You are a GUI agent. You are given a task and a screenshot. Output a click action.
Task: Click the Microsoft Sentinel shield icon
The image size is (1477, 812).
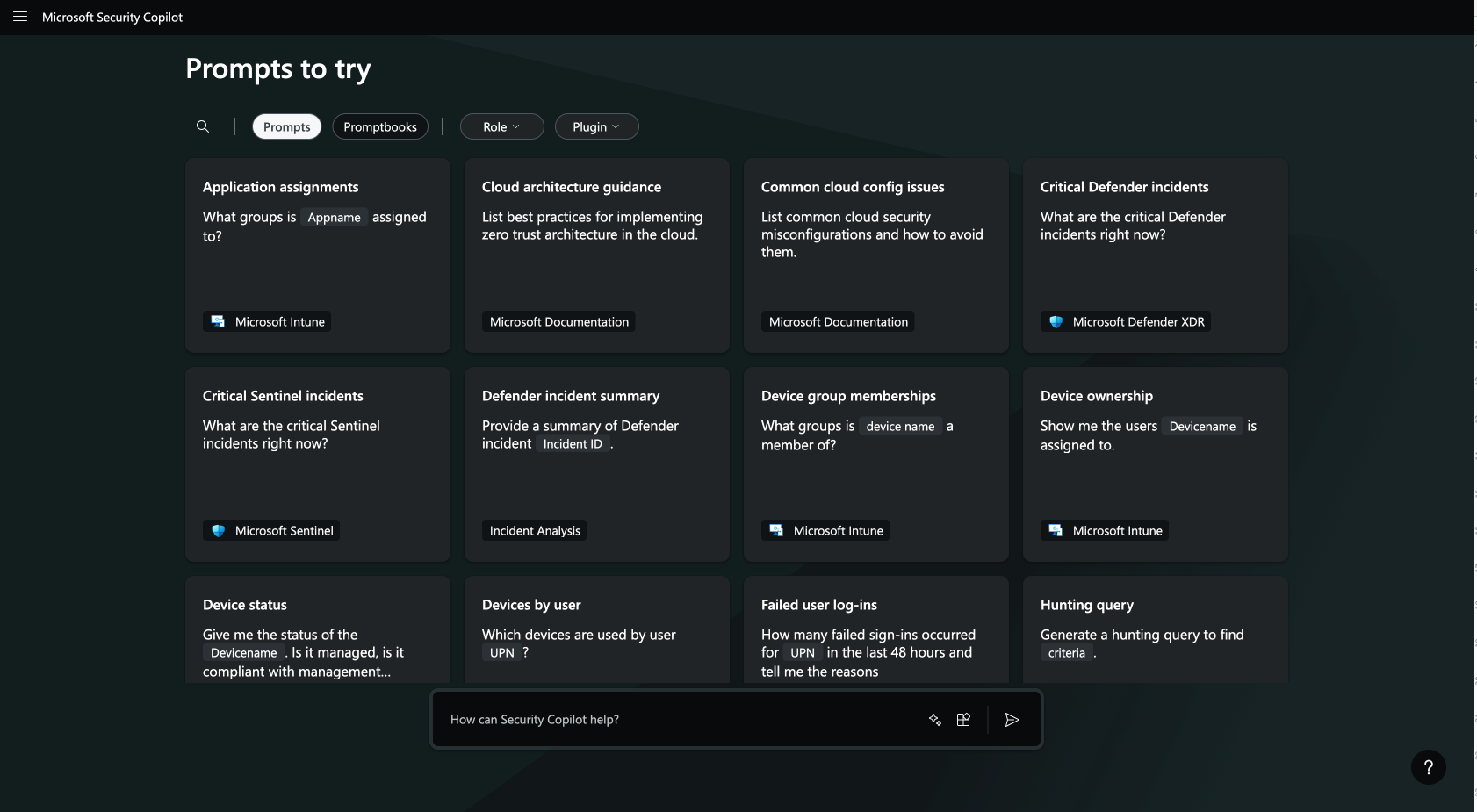pos(218,531)
